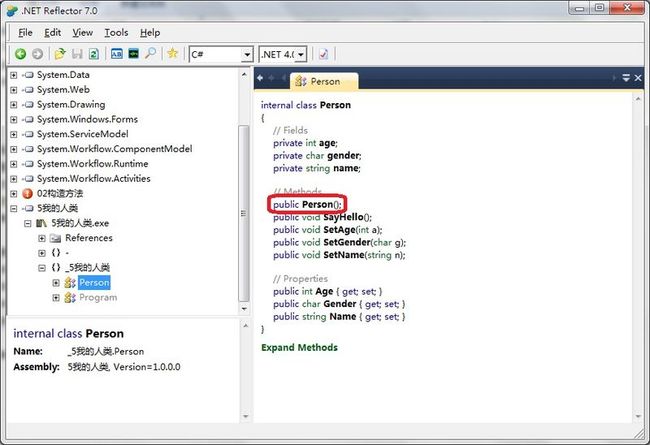Viewport: 650px width, 445px height.
Task: Open the tab list dropdown arrow icon
Action: [x=626, y=78]
